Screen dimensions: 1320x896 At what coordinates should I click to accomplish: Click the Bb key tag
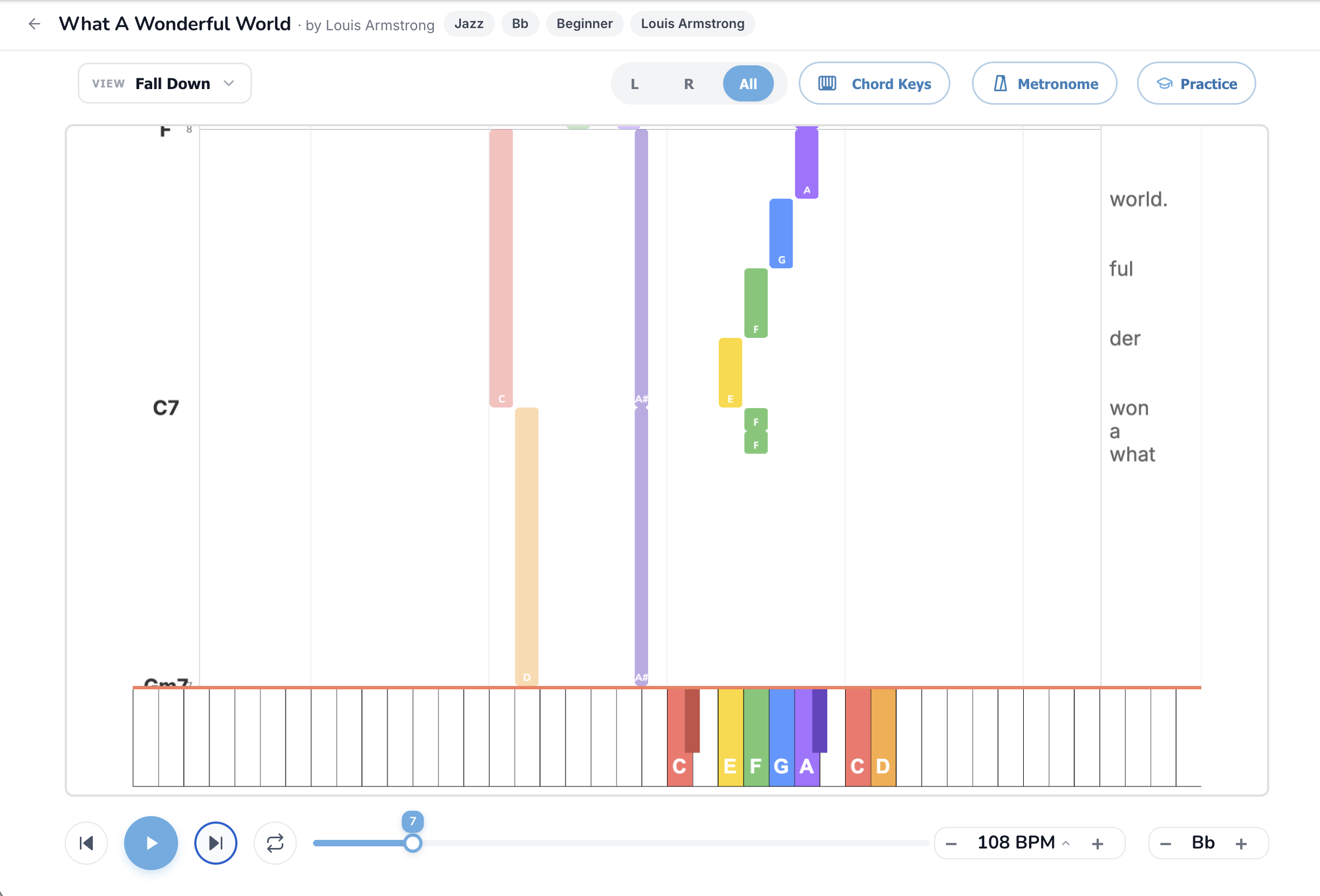click(520, 24)
